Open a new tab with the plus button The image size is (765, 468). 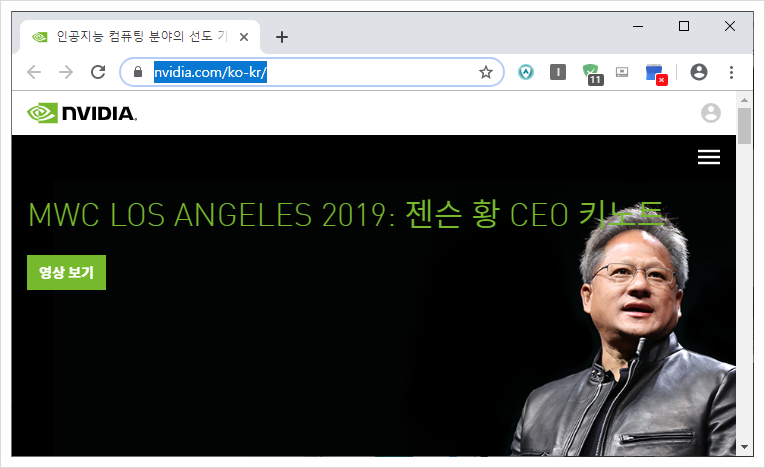click(x=282, y=37)
